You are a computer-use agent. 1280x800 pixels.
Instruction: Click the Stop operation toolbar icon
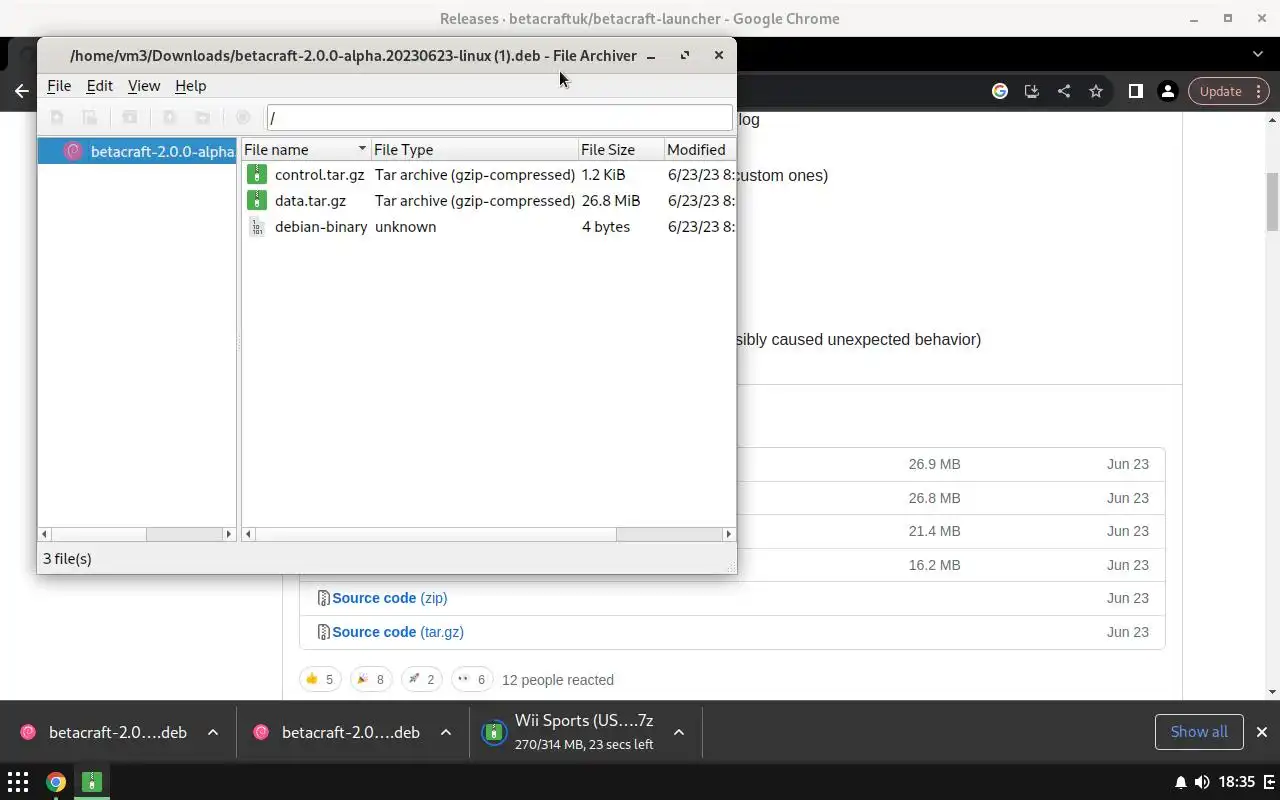coord(243,117)
